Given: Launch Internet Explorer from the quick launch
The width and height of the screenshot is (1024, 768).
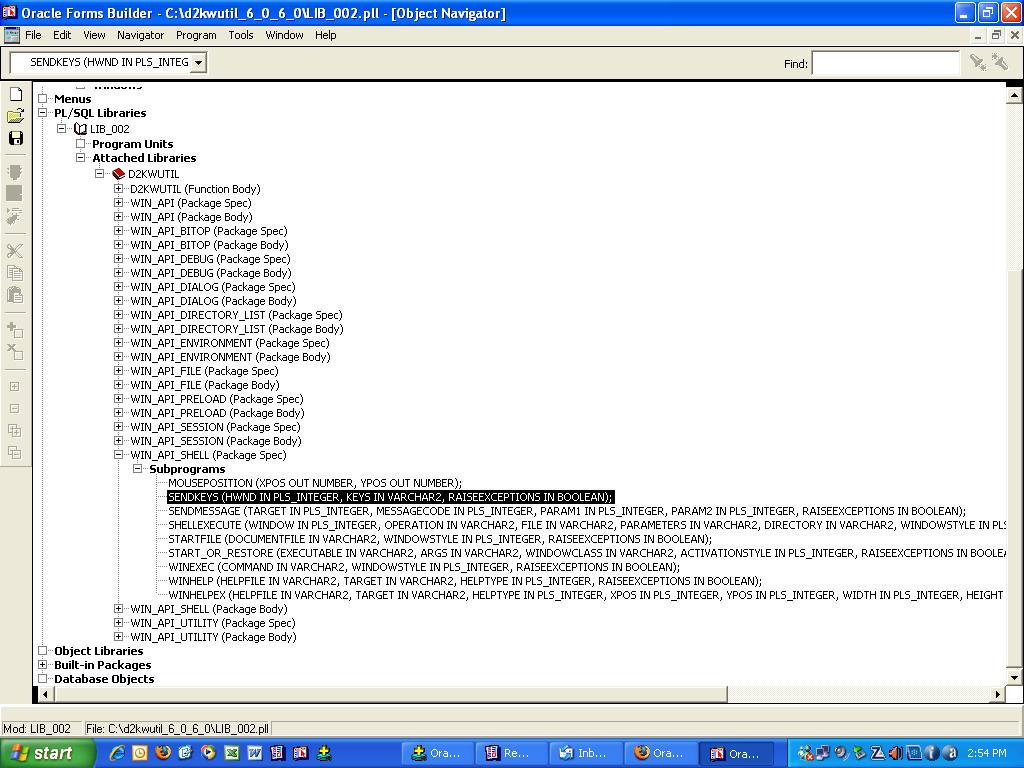Looking at the screenshot, I should pyautogui.click(x=117, y=753).
